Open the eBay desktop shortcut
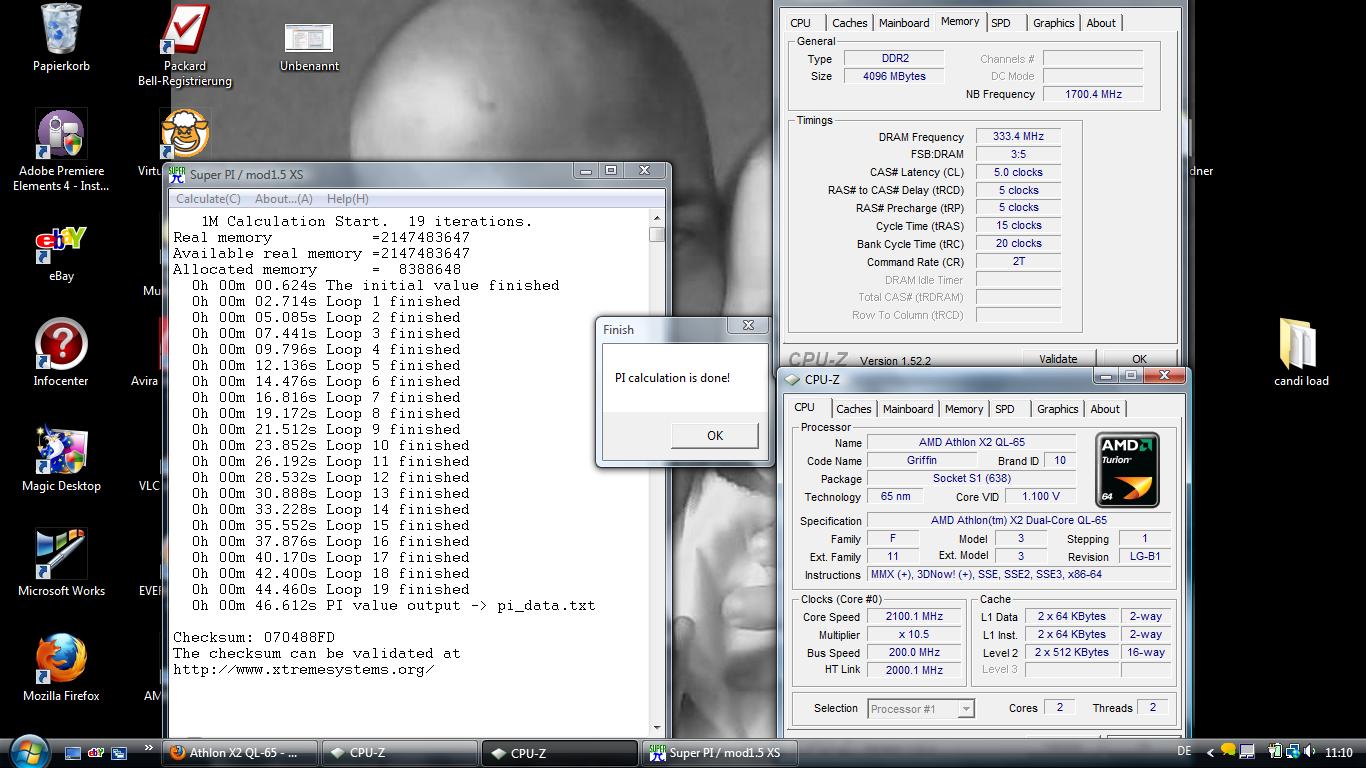 point(61,253)
